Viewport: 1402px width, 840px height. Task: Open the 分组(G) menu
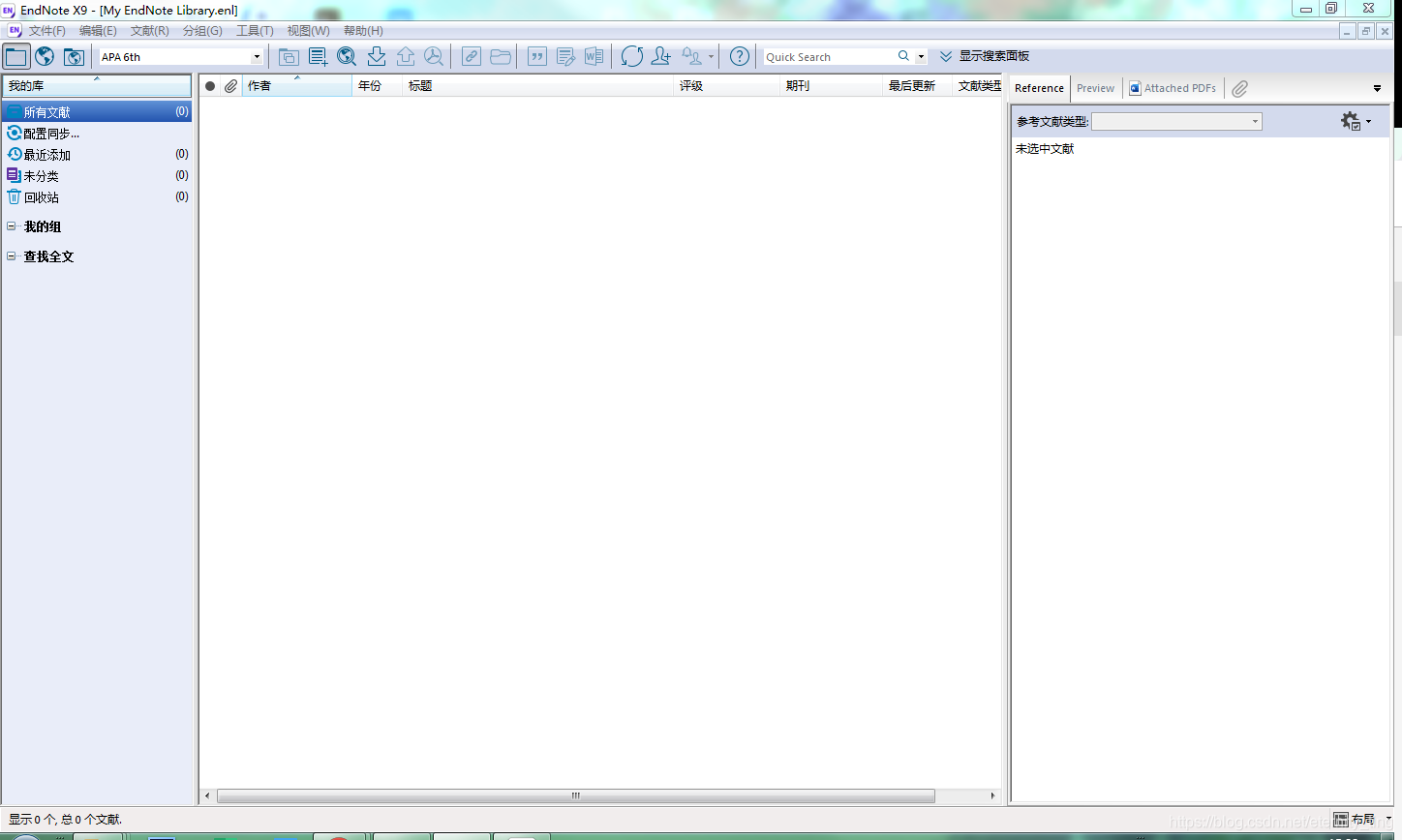pyautogui.click(x=202, y=31)
